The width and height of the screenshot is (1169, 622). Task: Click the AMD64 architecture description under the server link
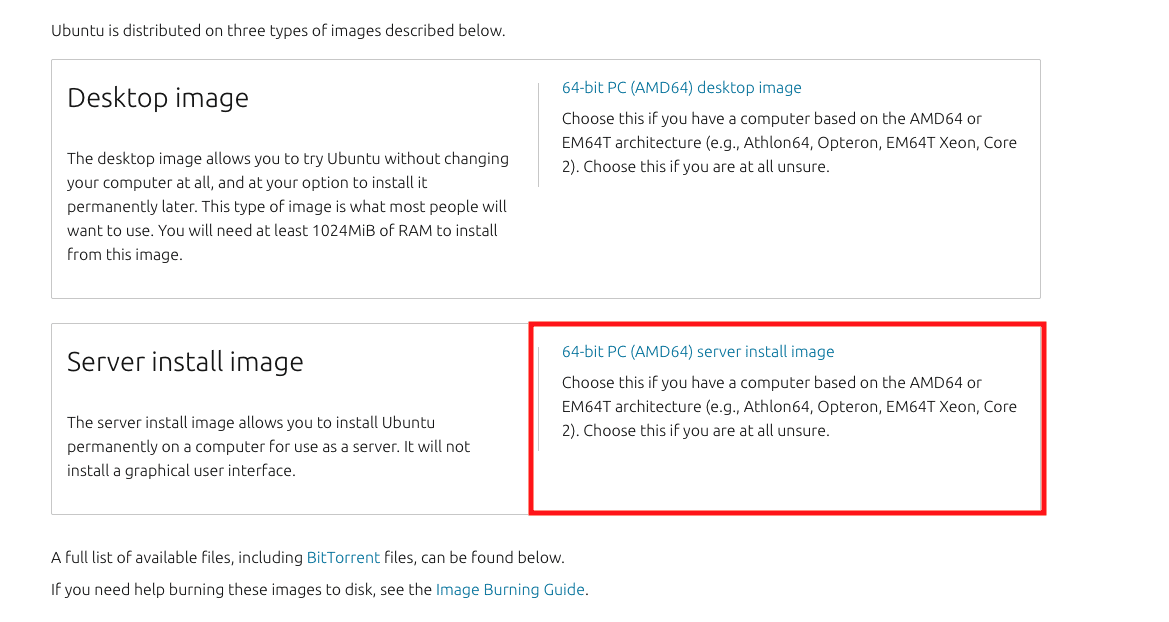pos(789,406)
